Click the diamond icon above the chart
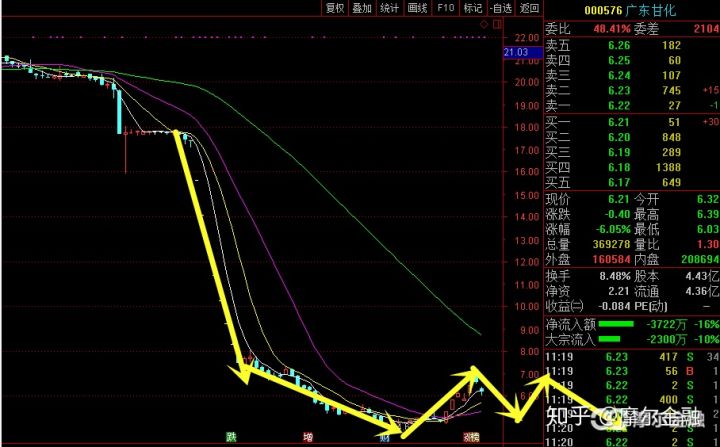The height and width of the screenshot is (447, 720). [484, 24]
